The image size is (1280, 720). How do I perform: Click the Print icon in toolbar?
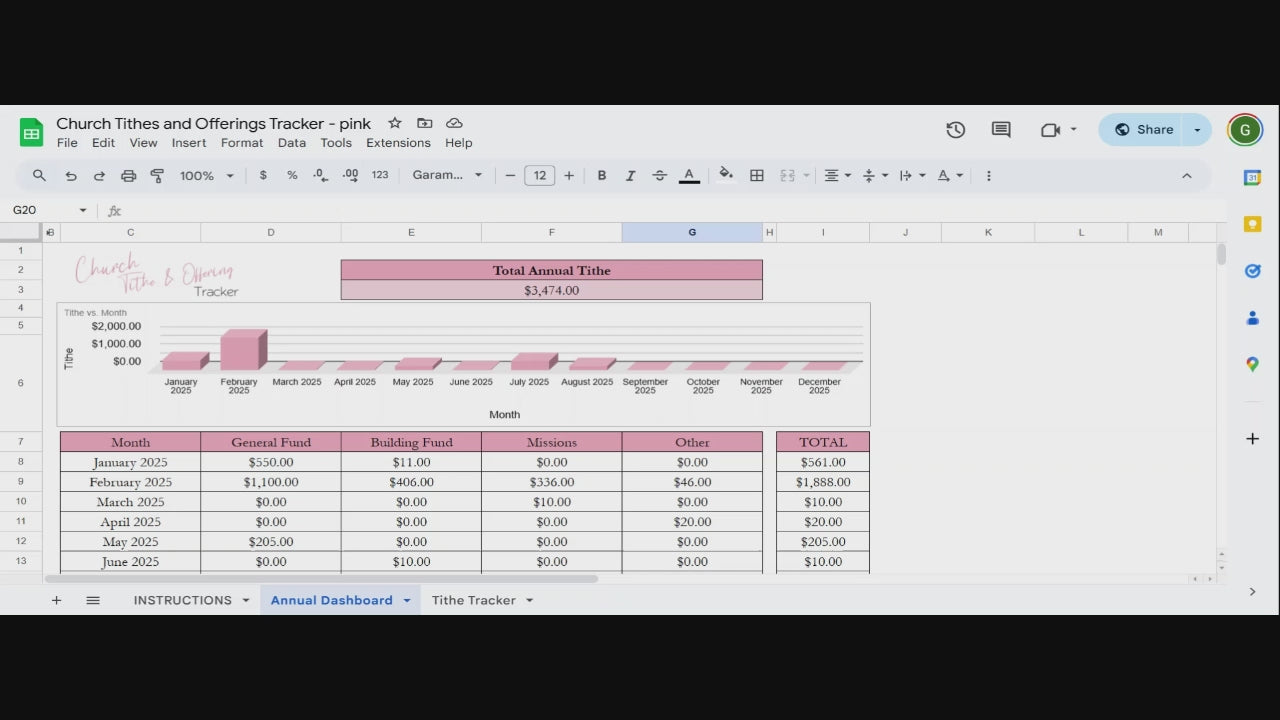click(128, 176)
